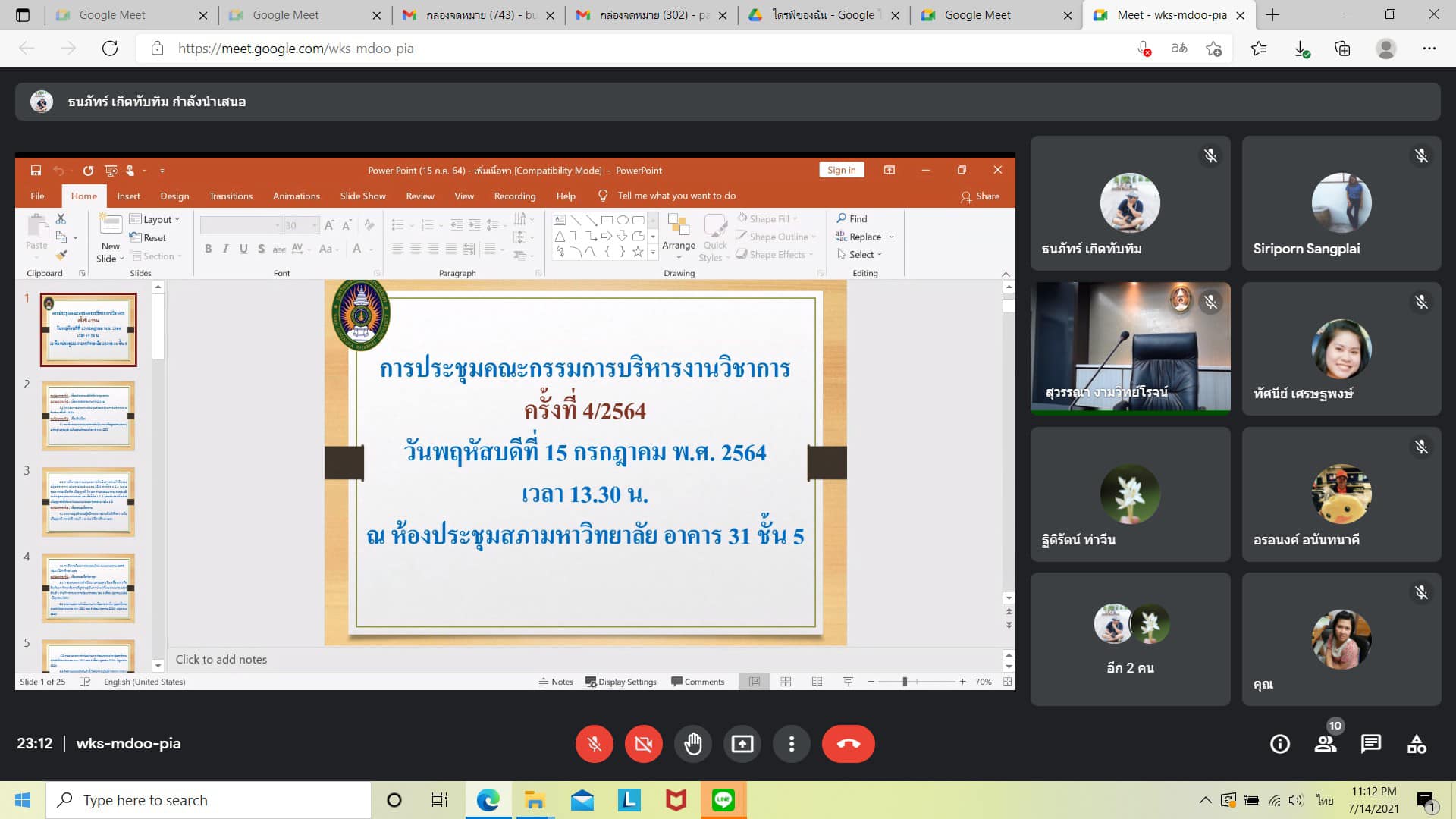Click the website address bar URL
This screenshot has width=1456, height=819.
[x=296, y=49]
